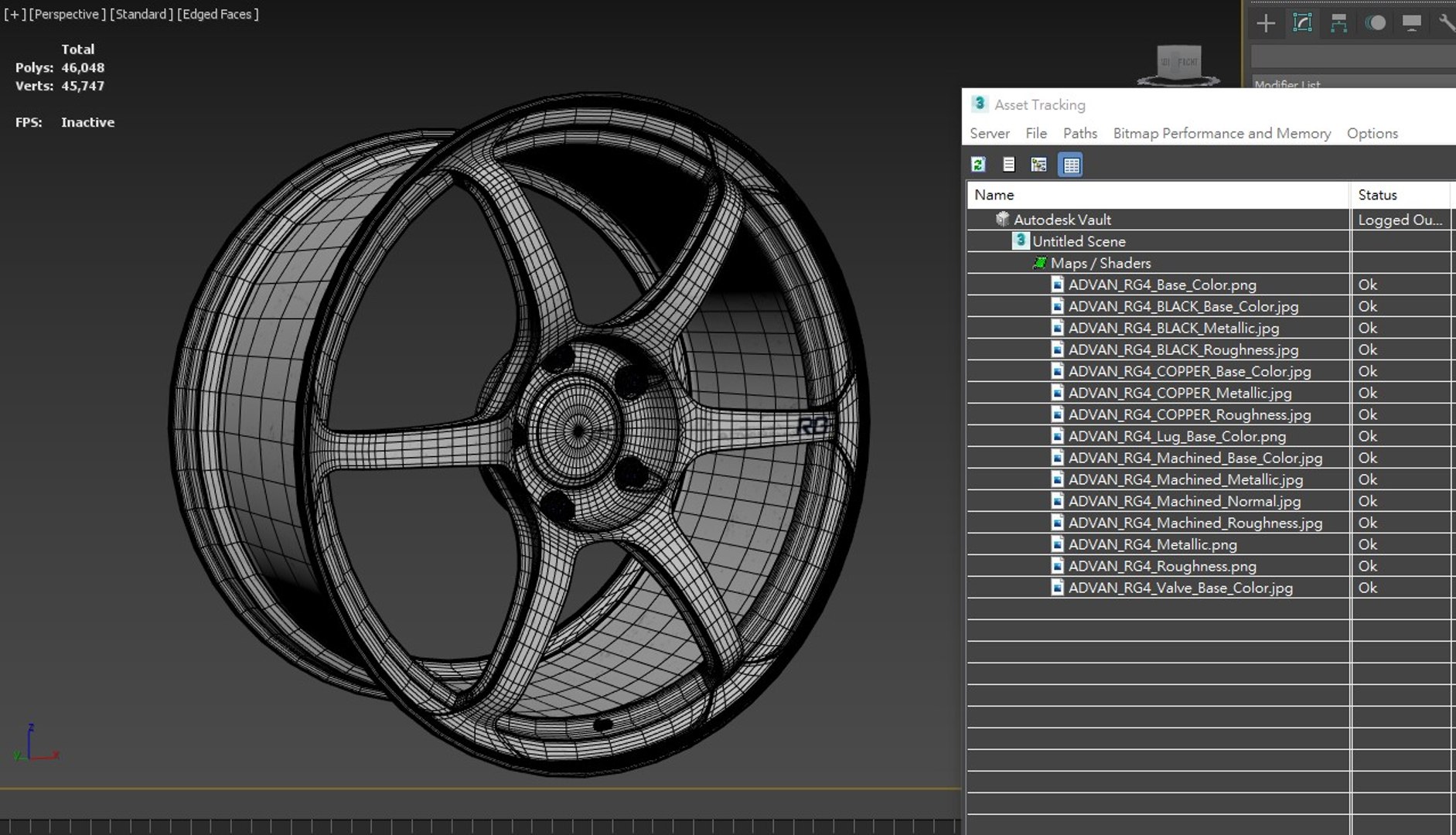This screenshot has height=835, width=1456.
Task: Click the Autodesk Vault icon
Action: [1003, 220]
